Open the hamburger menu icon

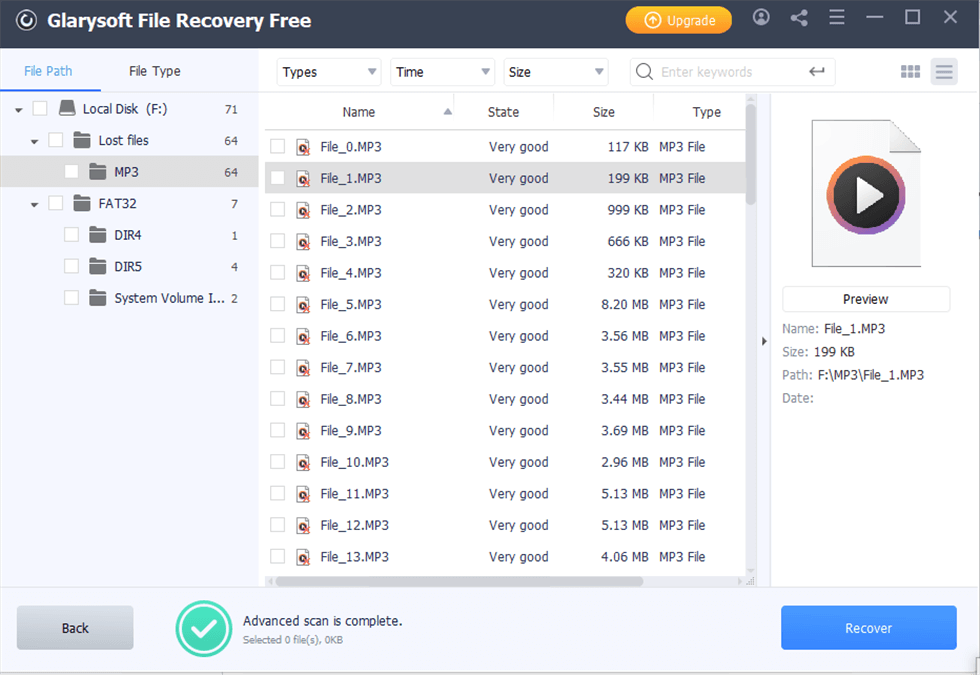tap(837, 18)
